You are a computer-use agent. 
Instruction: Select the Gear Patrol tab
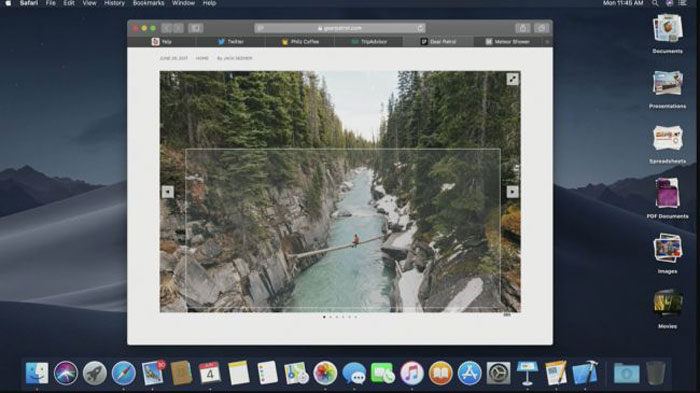(x=438, y=42)
